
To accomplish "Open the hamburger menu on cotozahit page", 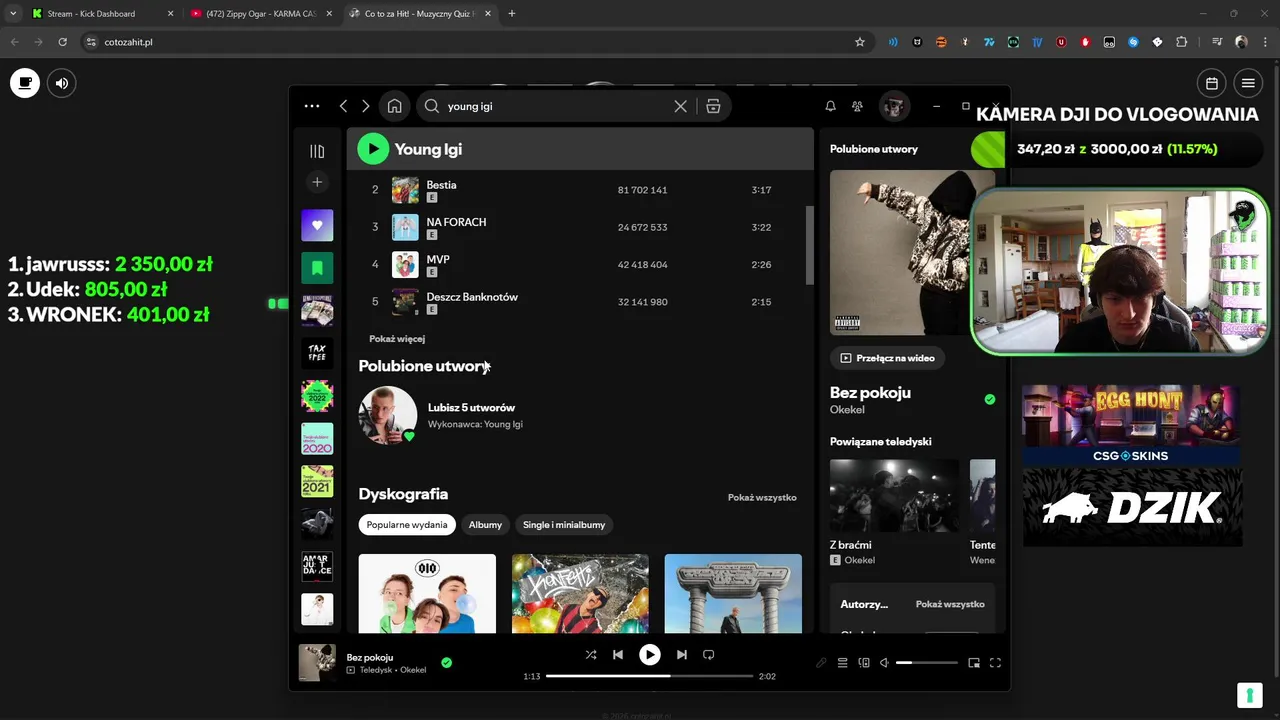I will point(1248,83).
